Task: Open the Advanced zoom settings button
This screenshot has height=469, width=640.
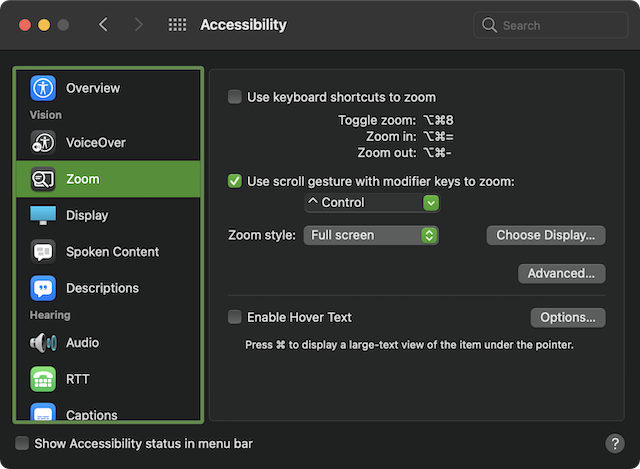Action: [561, 273]
